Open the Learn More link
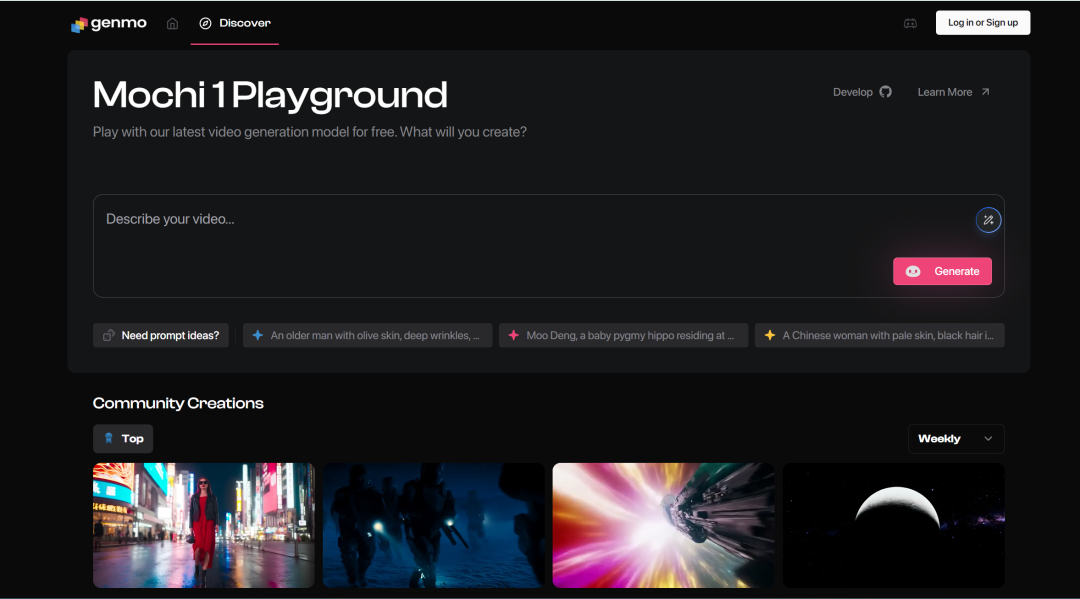1080x599 pixels. click(953, 92)
